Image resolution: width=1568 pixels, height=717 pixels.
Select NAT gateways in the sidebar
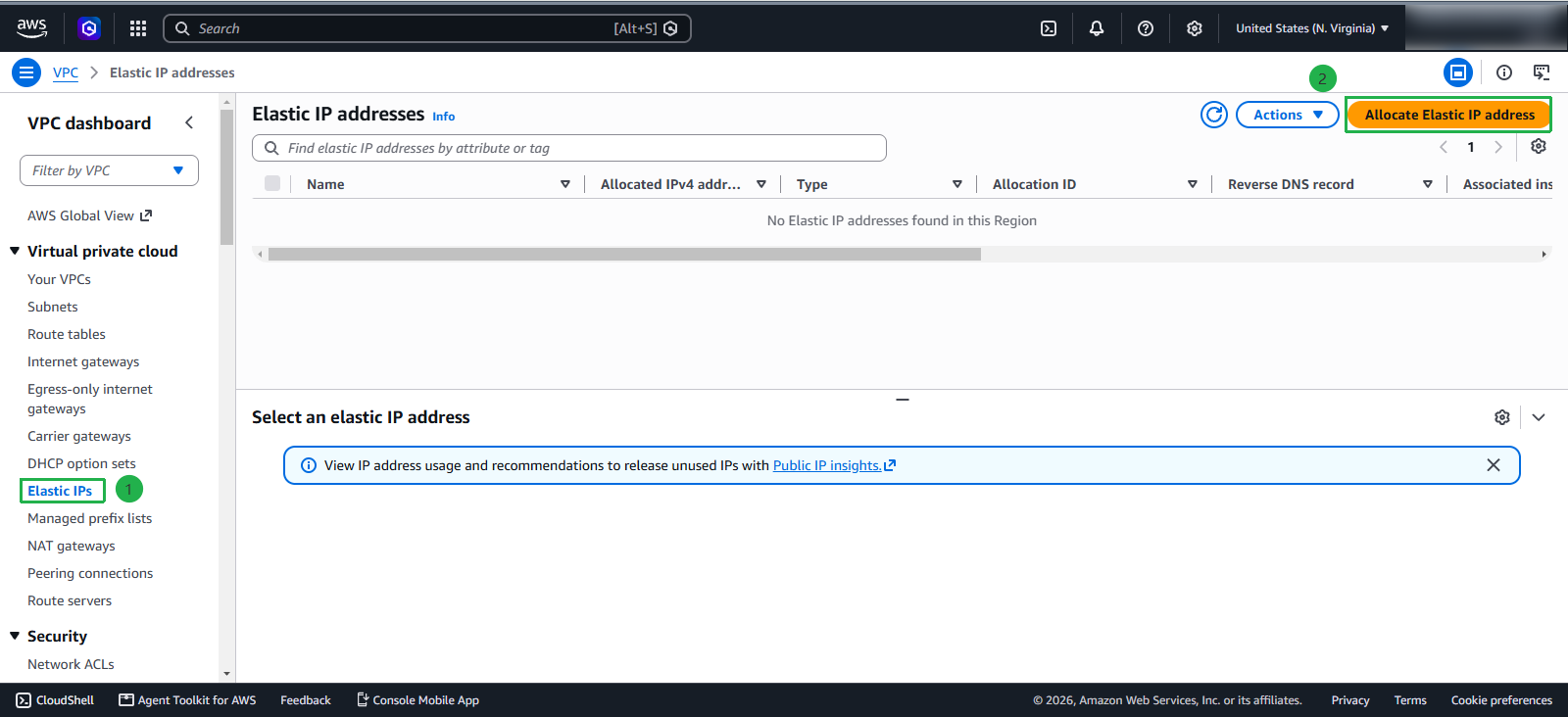(72, 546)
